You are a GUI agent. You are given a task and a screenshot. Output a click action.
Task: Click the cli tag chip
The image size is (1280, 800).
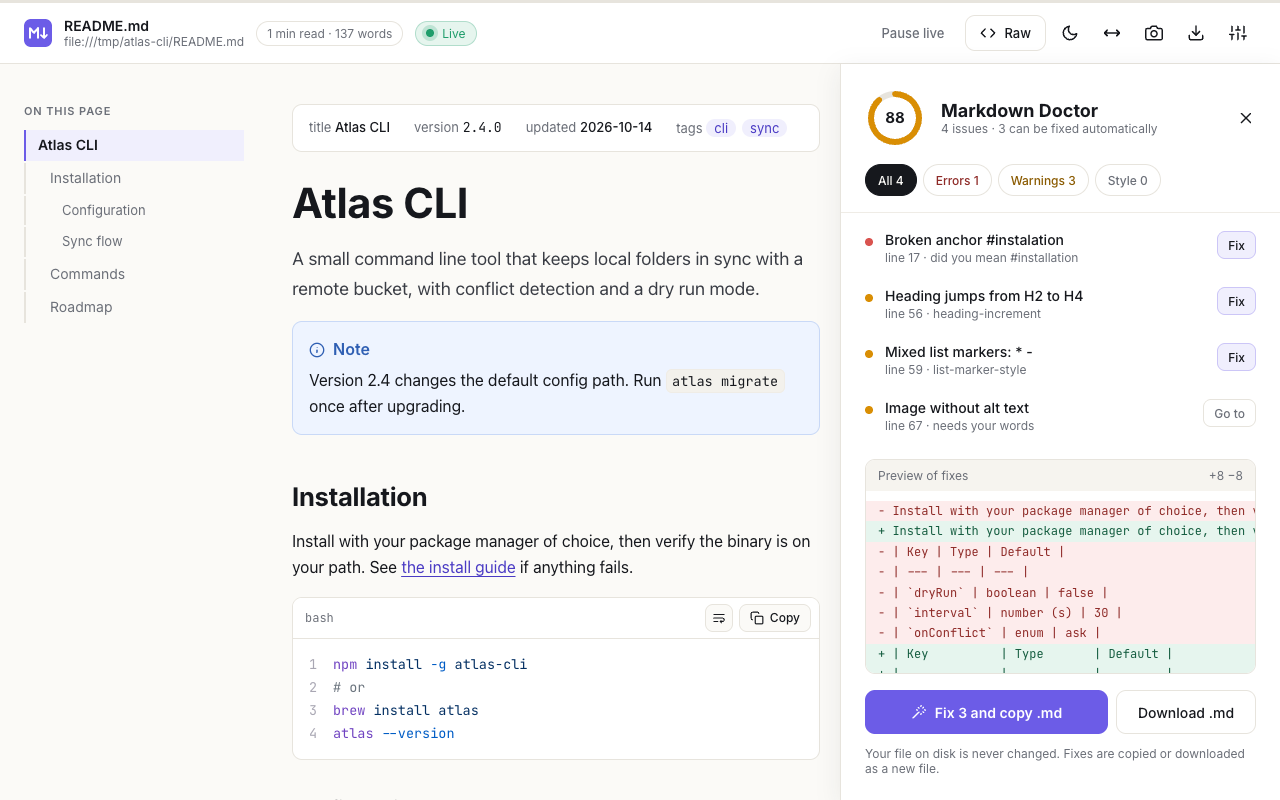721,128
